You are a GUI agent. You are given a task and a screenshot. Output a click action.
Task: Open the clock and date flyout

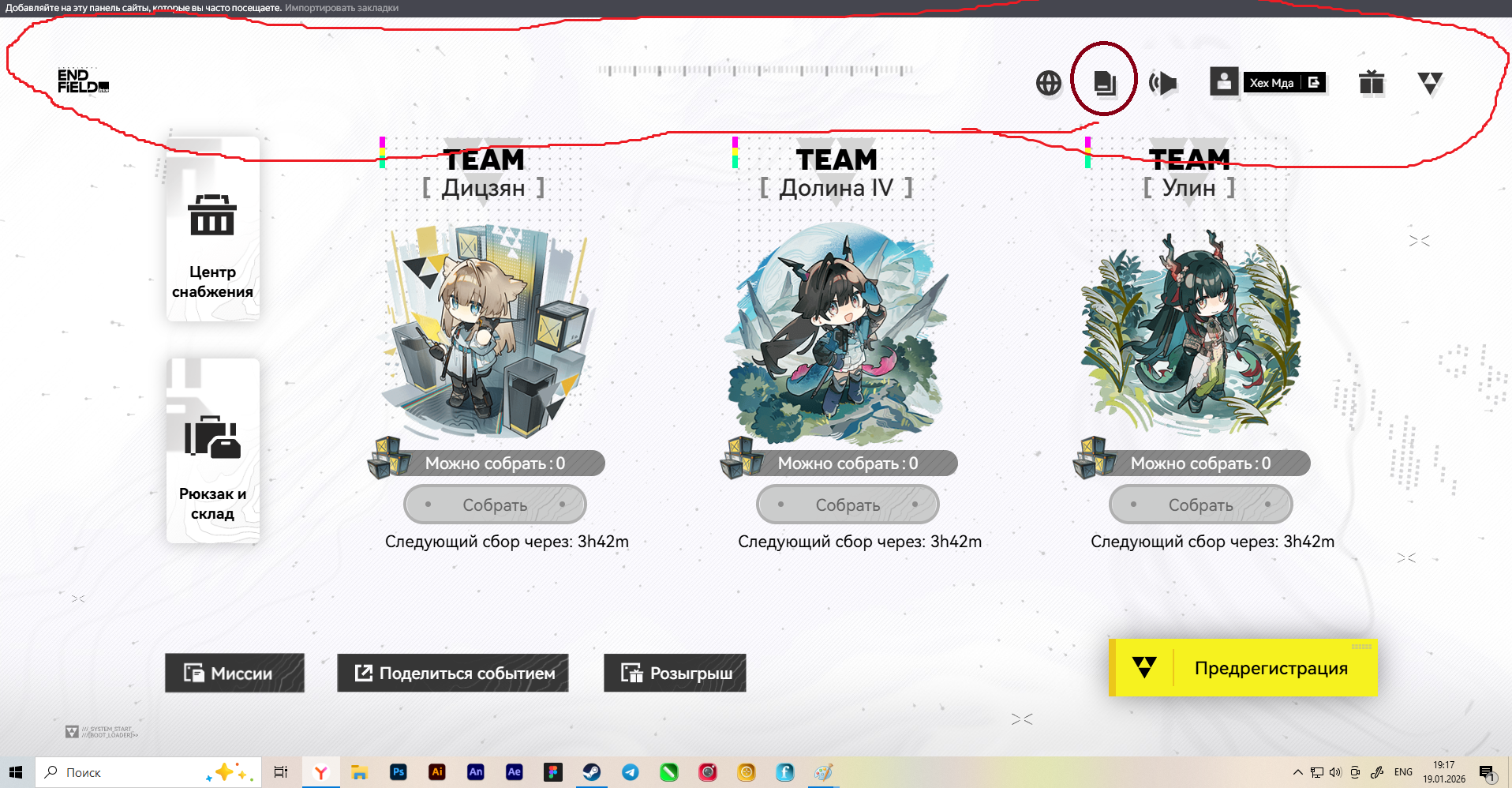coord(1444,772)
